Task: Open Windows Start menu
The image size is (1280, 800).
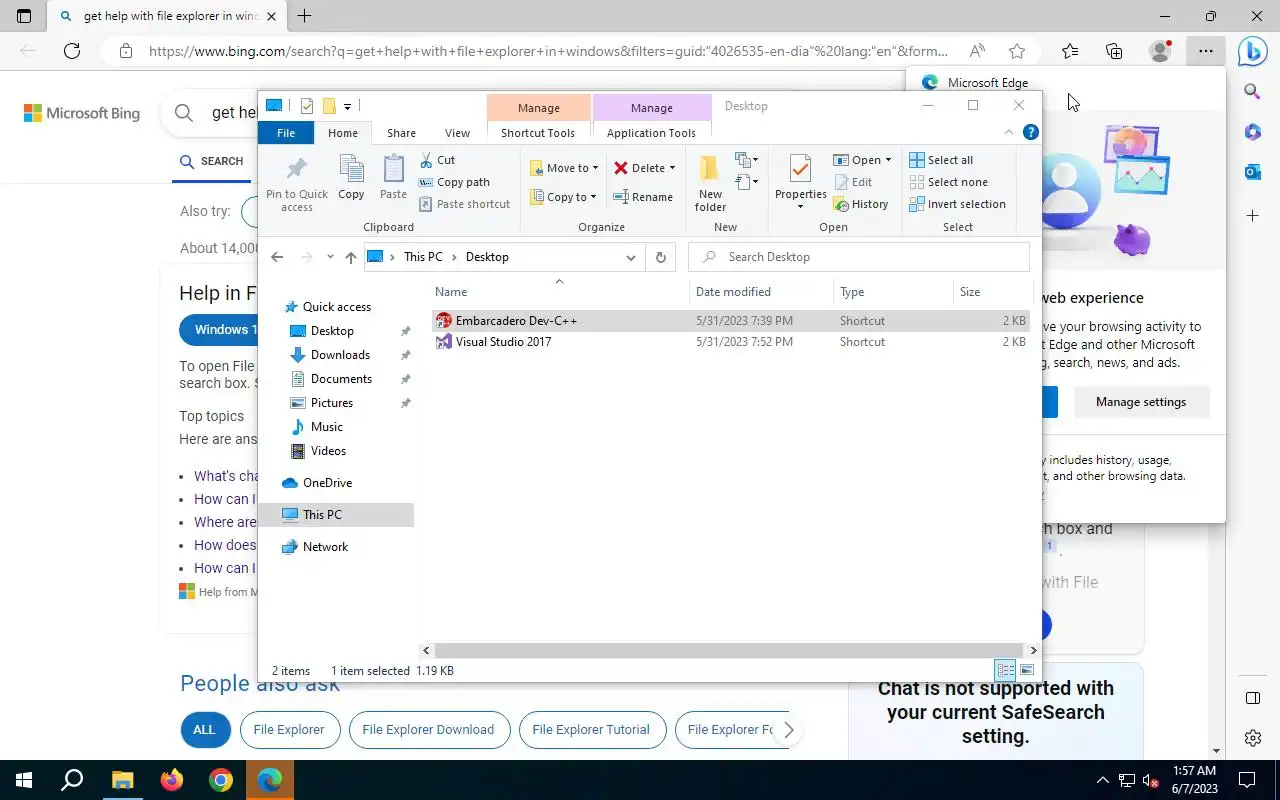Action: [x=24, y=780]
